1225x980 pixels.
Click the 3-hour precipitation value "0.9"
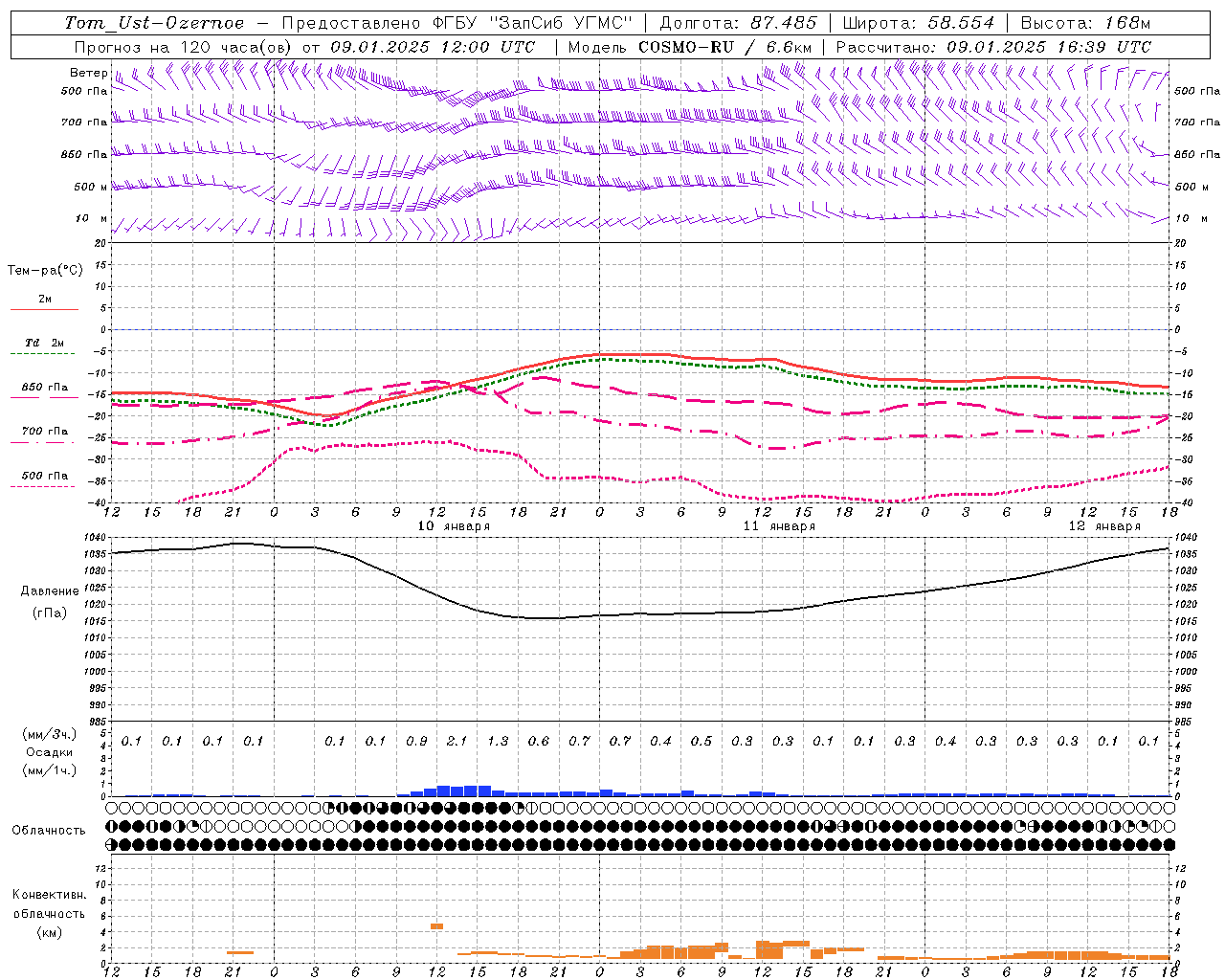416,741
